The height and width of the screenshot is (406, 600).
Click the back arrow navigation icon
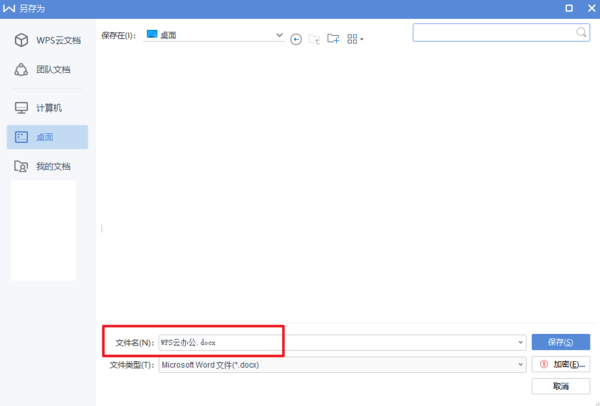click(296, 39)
